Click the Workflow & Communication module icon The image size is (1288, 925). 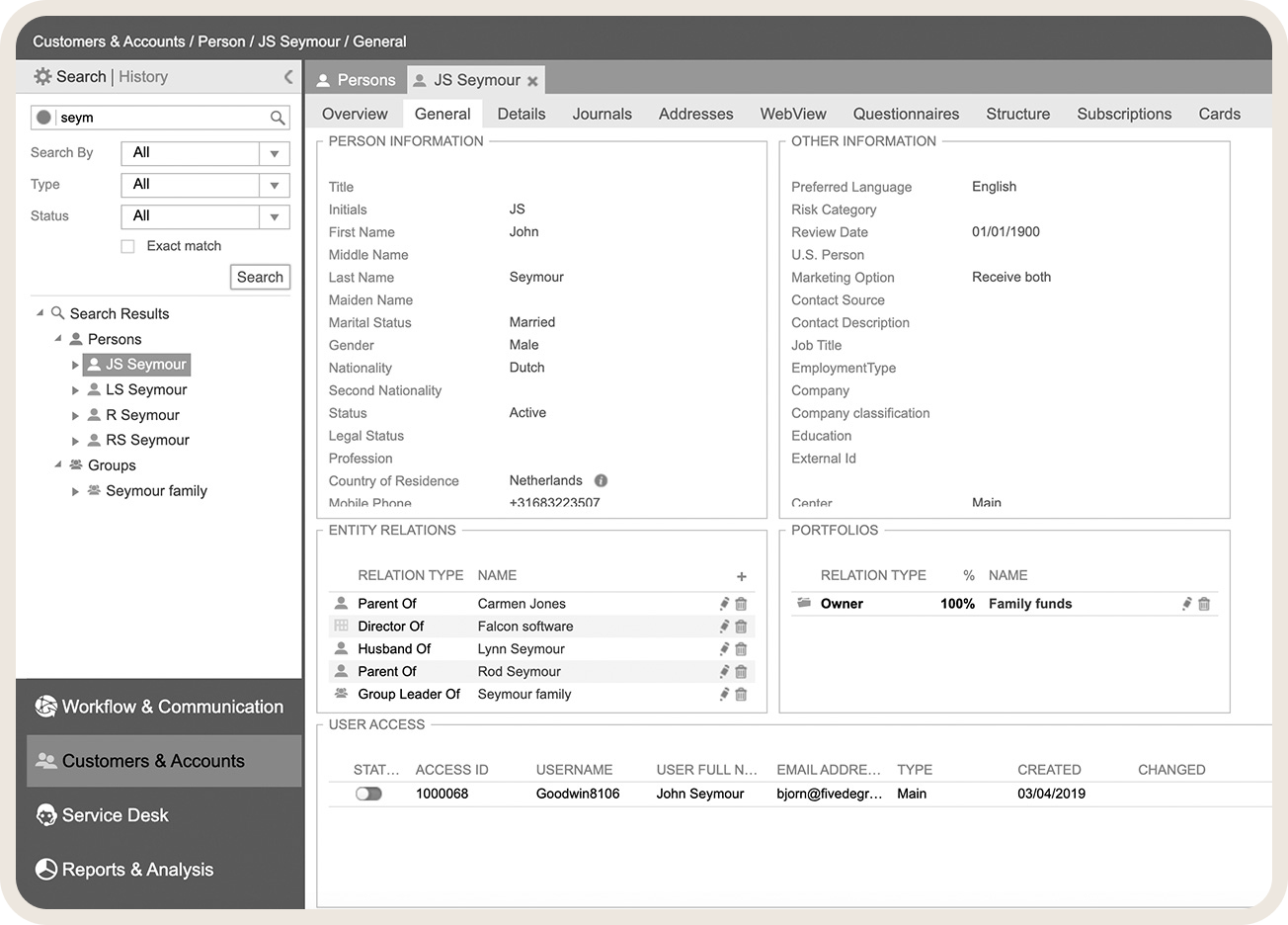point(45,707)
